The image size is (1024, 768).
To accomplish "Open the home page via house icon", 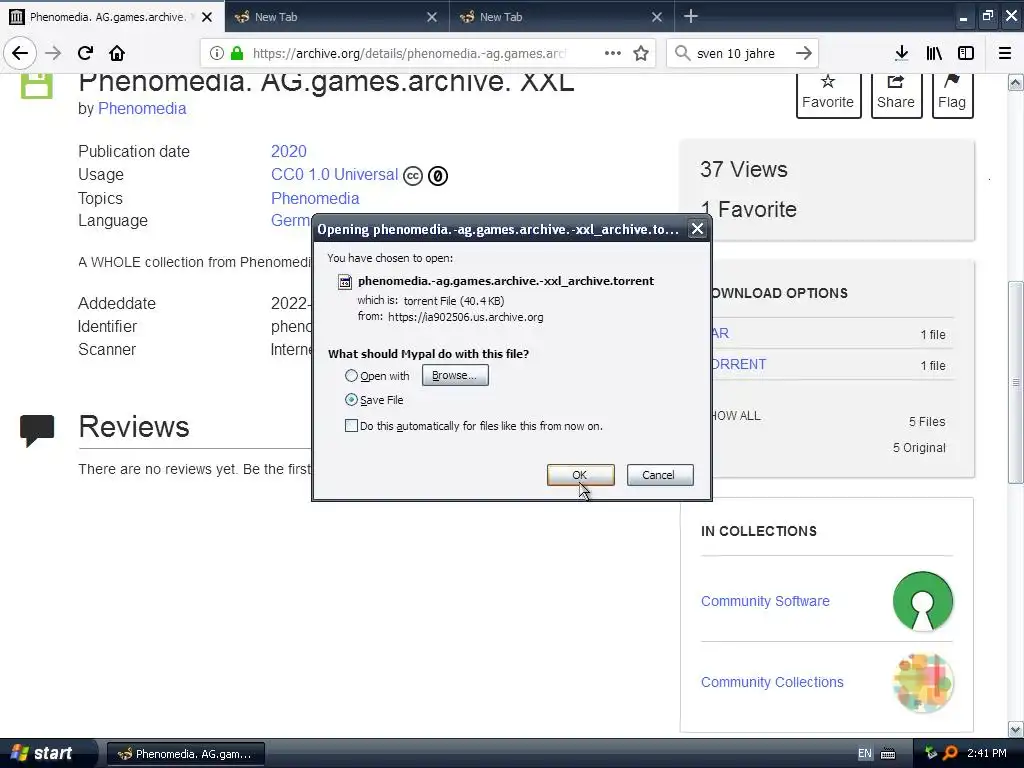I will 117,53.
